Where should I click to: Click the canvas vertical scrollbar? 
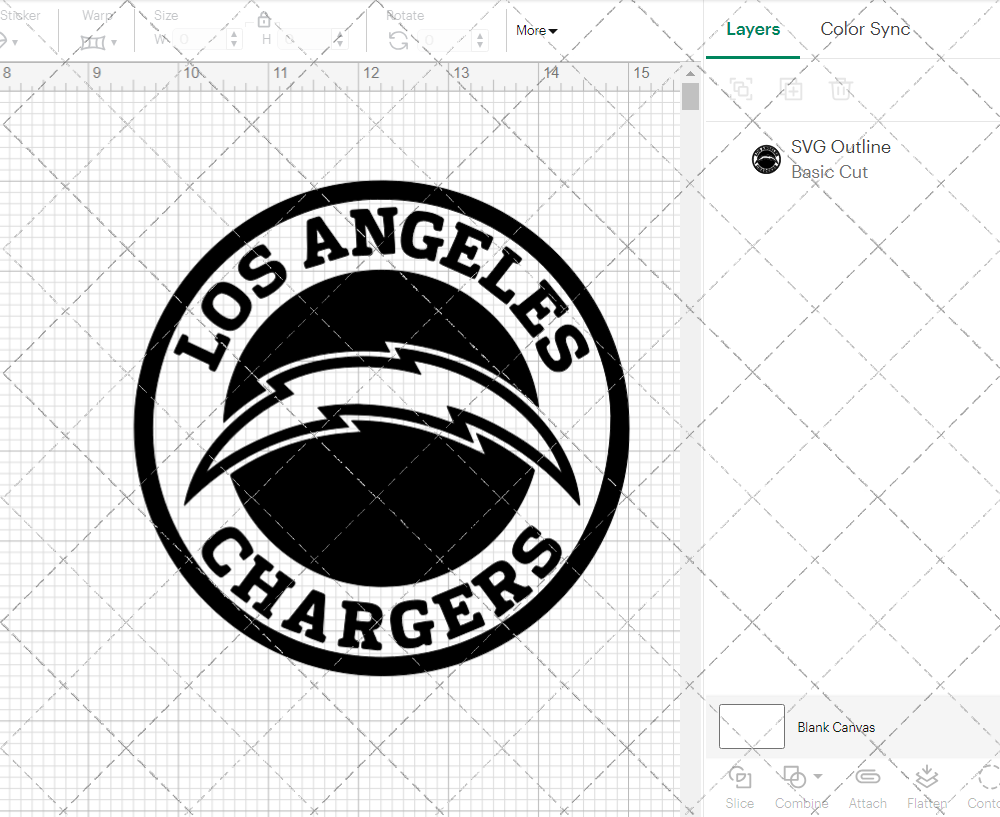[689, 96]
